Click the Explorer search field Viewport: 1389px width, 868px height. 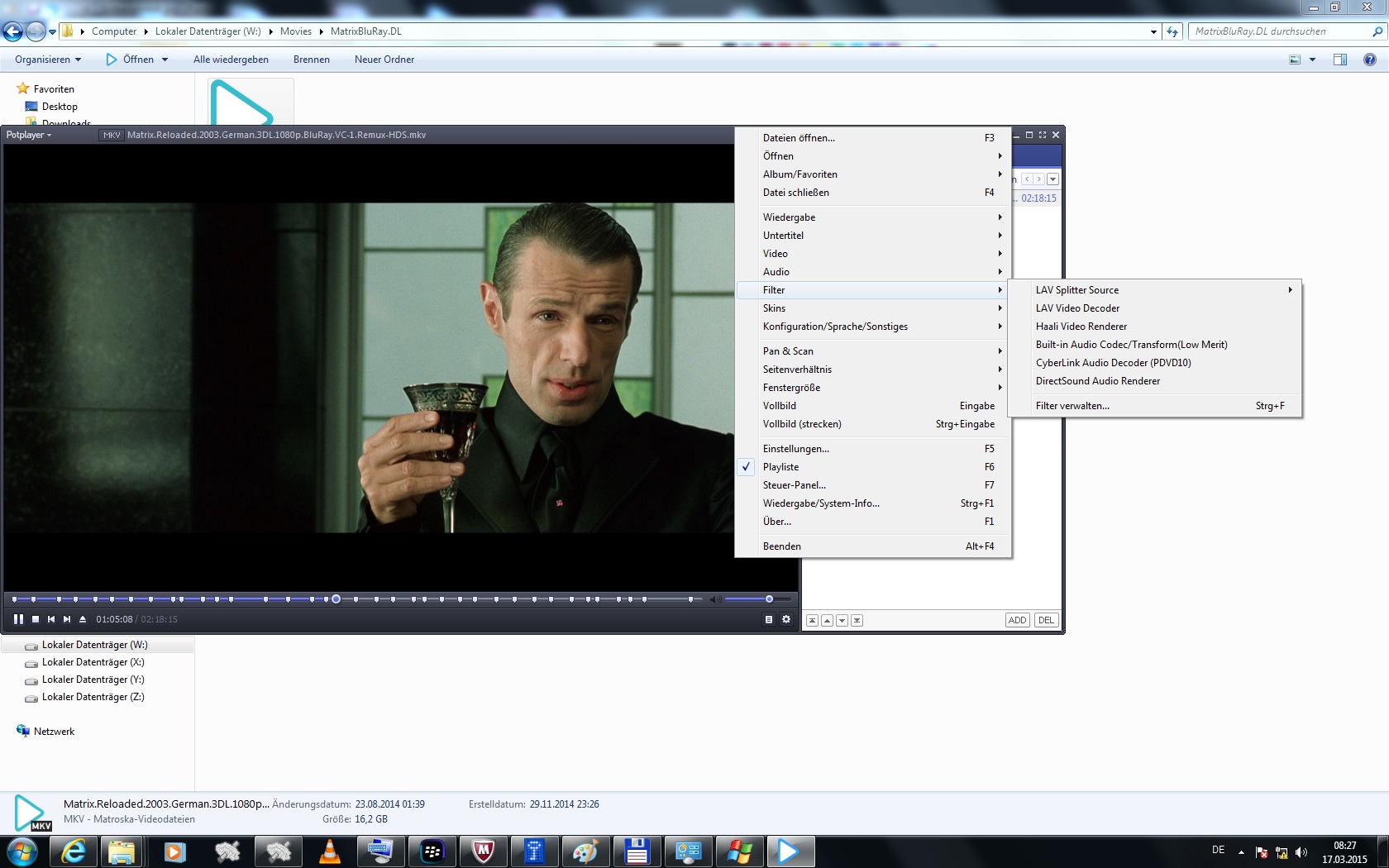click(1286, 31)
